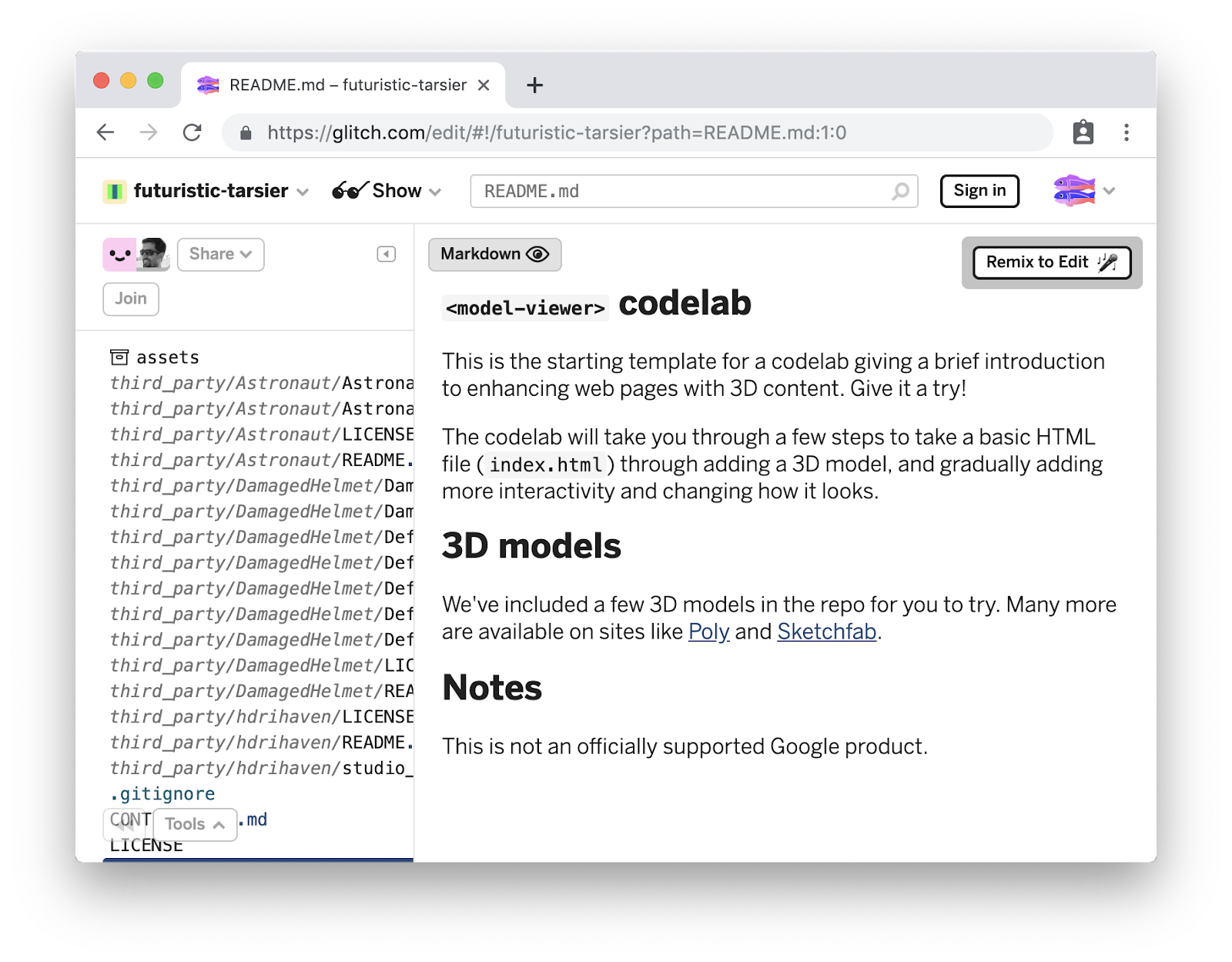Open the .gitignore file
The height and width of the screenshot is (962, 1232).
coord(162,793)
